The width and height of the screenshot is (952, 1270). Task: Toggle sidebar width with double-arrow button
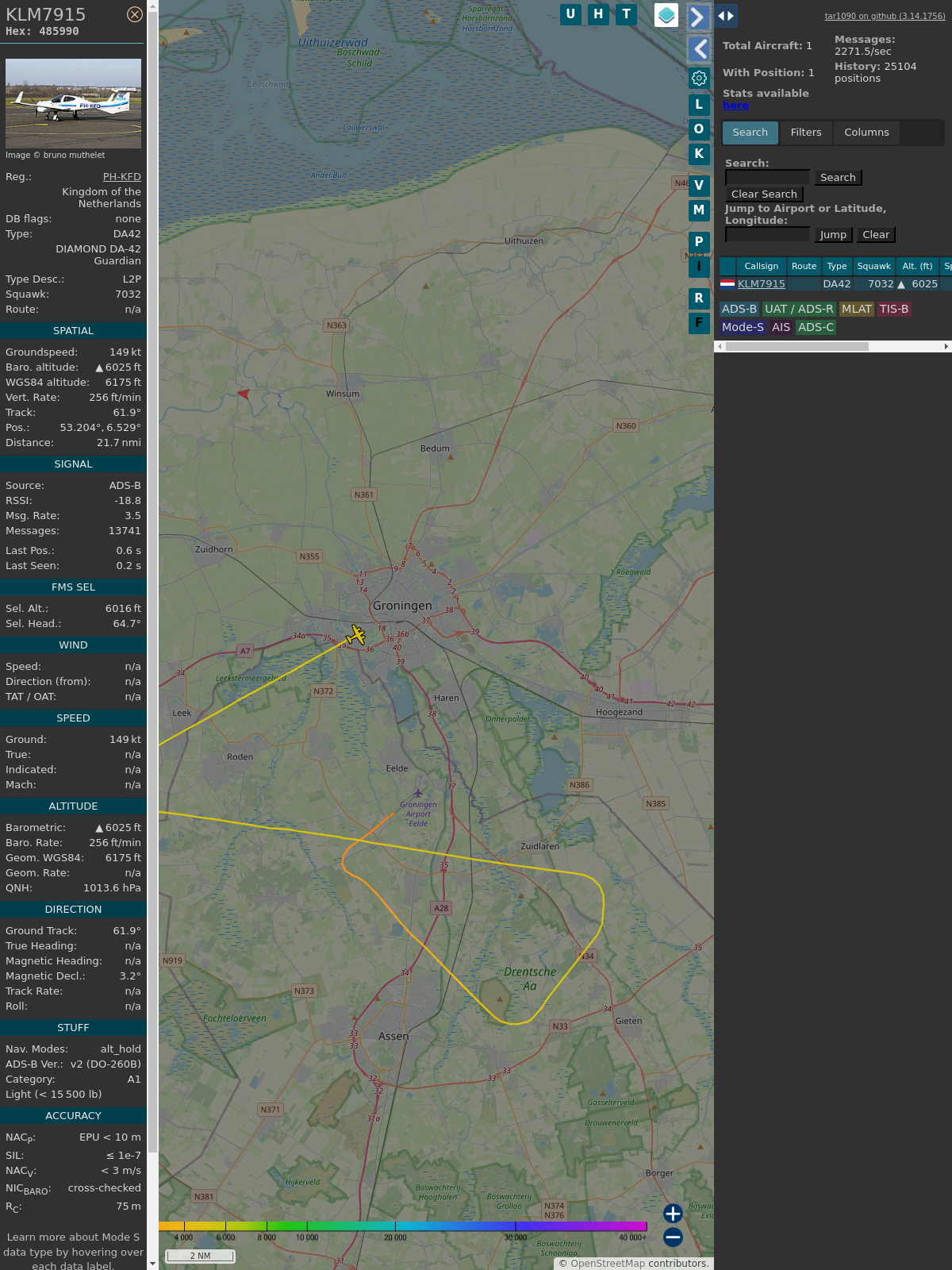coord(726,16)
